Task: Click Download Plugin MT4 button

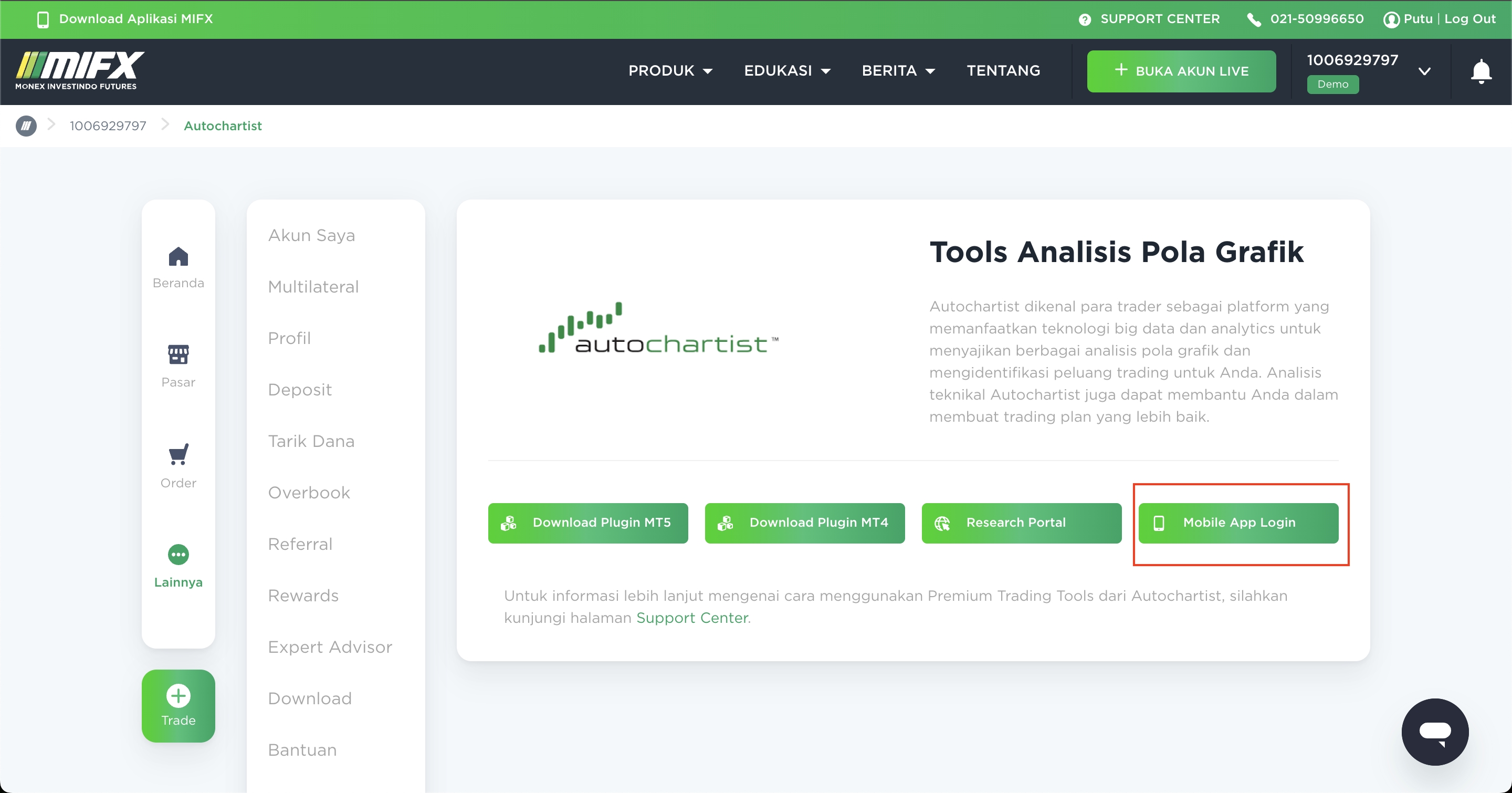Action: [805, 523]
